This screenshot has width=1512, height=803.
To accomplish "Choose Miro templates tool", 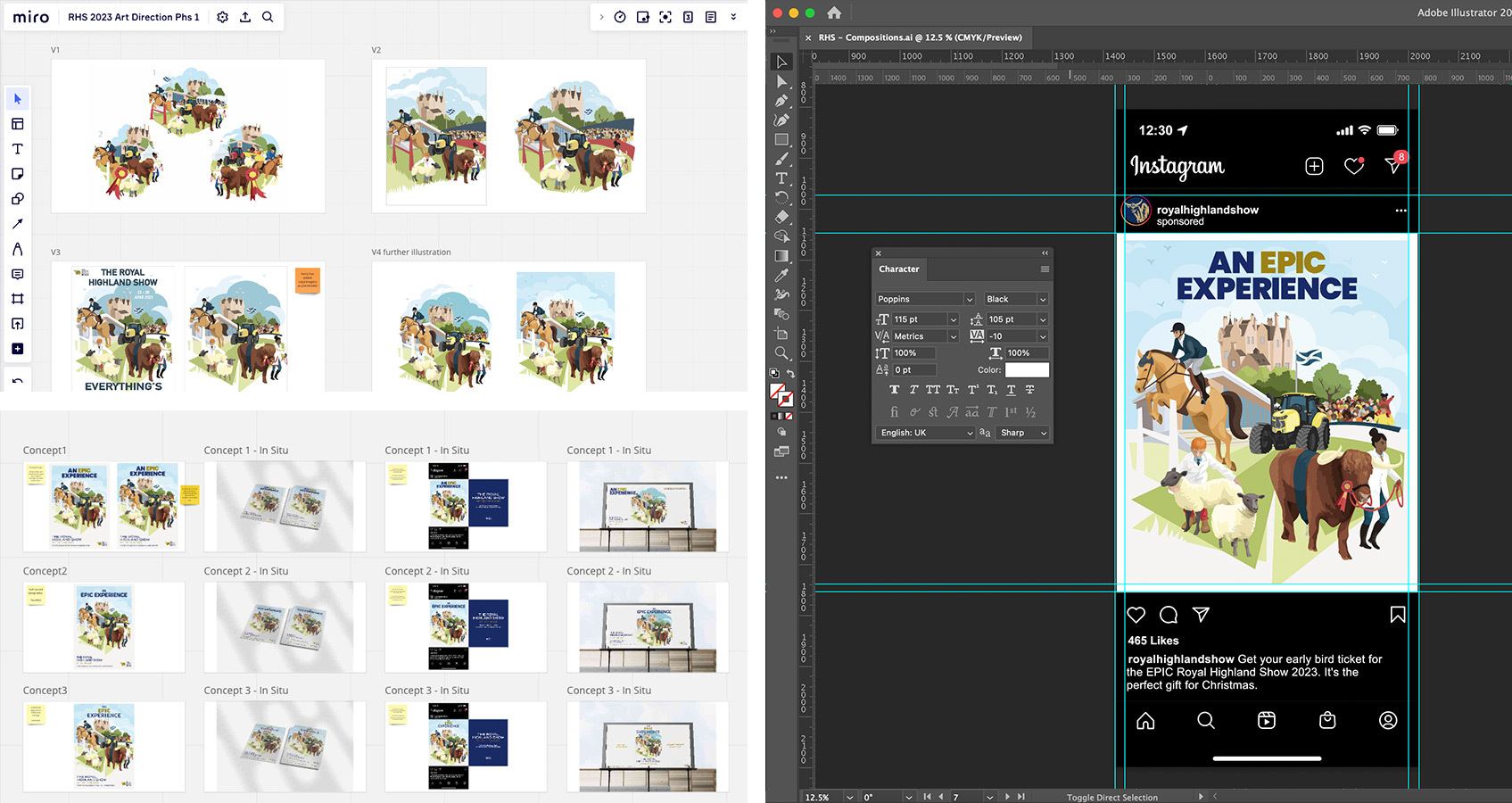I will point(17,124).
